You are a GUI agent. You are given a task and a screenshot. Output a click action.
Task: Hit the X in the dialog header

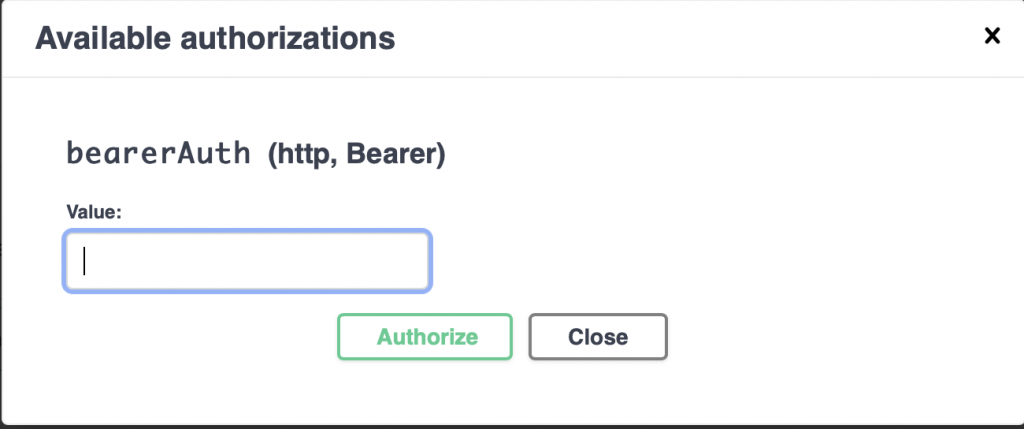(992, 37)
